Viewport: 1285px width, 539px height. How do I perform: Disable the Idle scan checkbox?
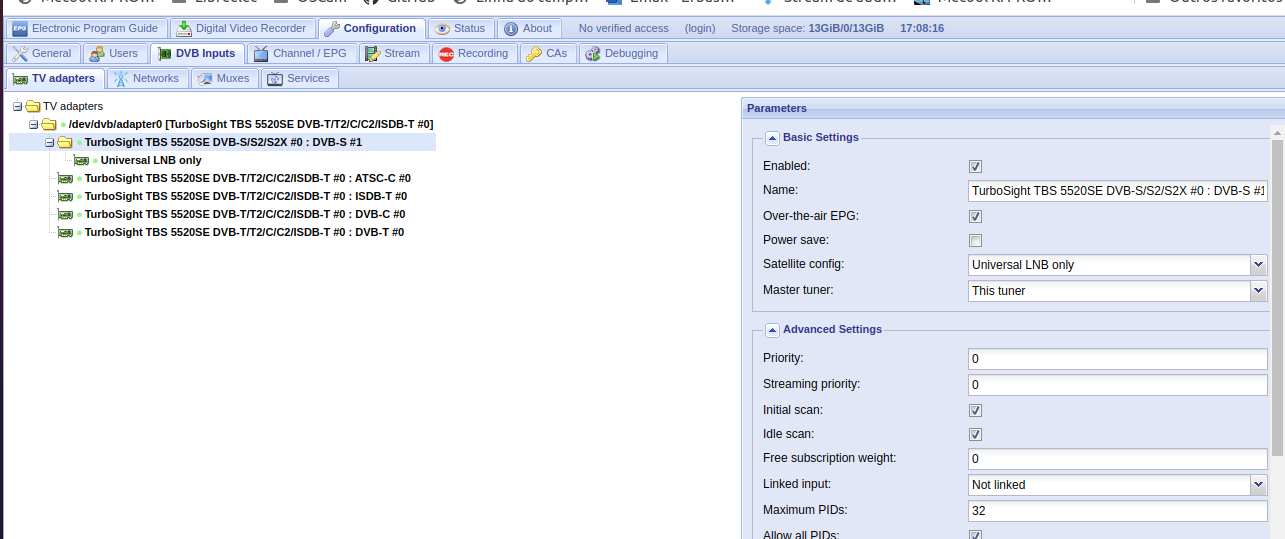click(x=975, y=434)
